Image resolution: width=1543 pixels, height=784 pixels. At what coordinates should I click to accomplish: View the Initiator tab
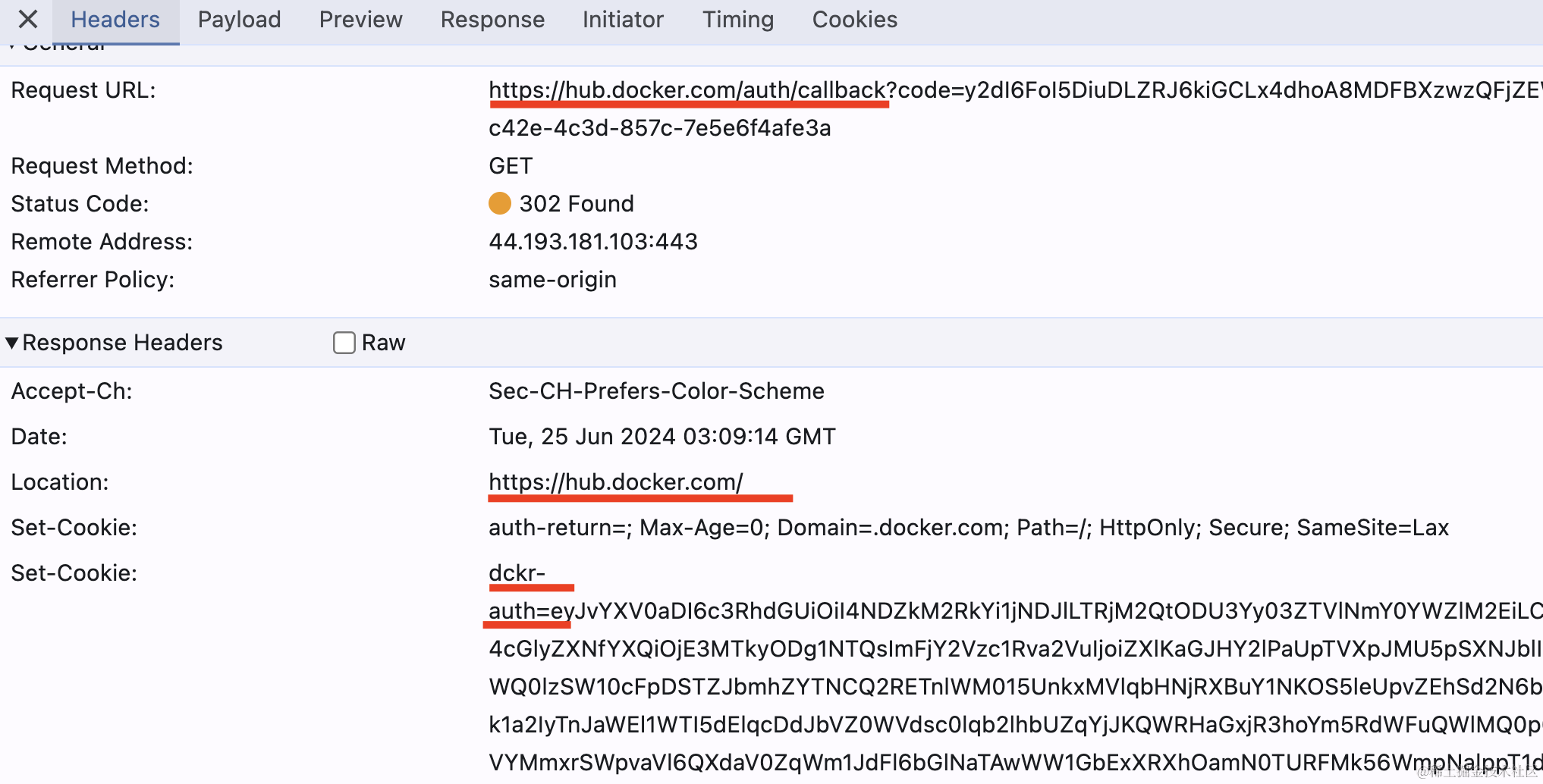point(623,20)
